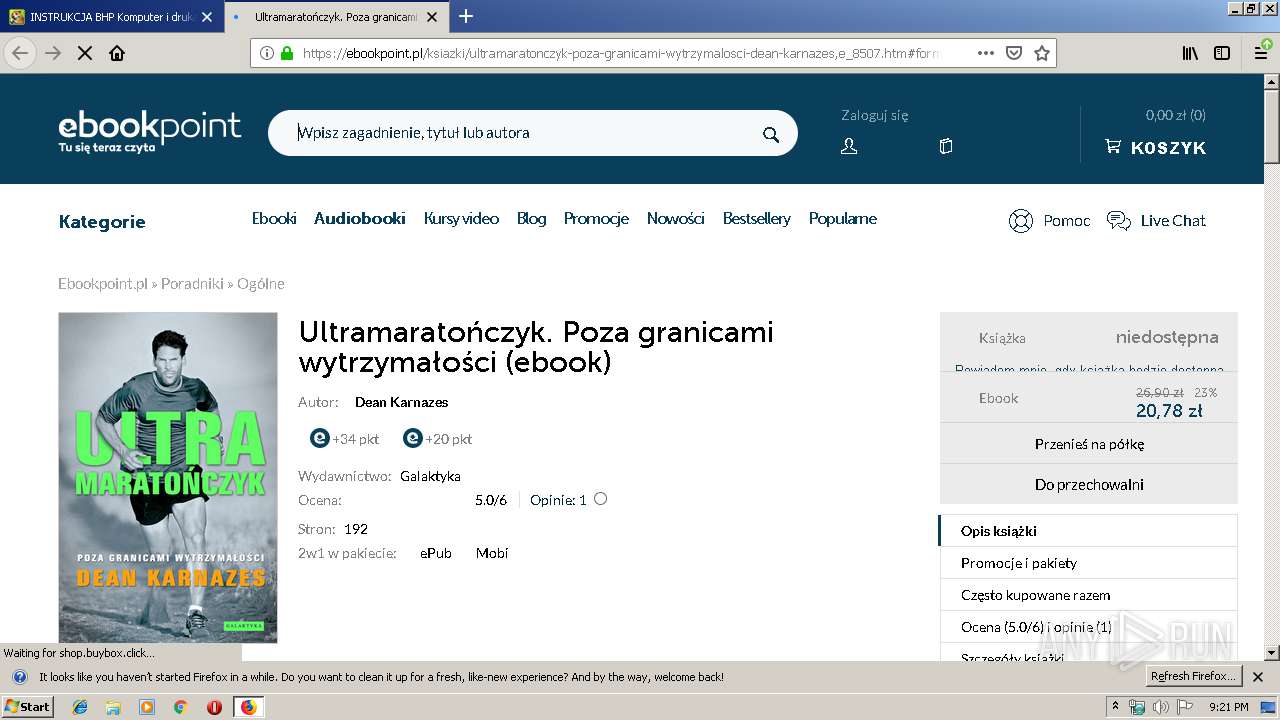
Task: Show hidden system tray icons
Action: (1115, 707)
